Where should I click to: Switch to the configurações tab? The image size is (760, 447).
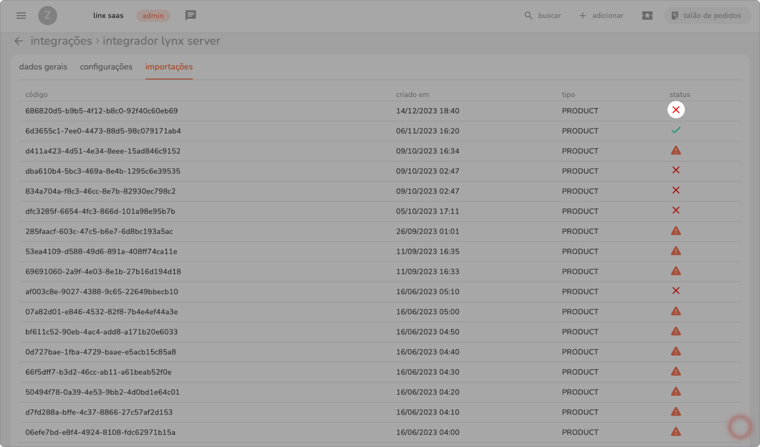106,67
